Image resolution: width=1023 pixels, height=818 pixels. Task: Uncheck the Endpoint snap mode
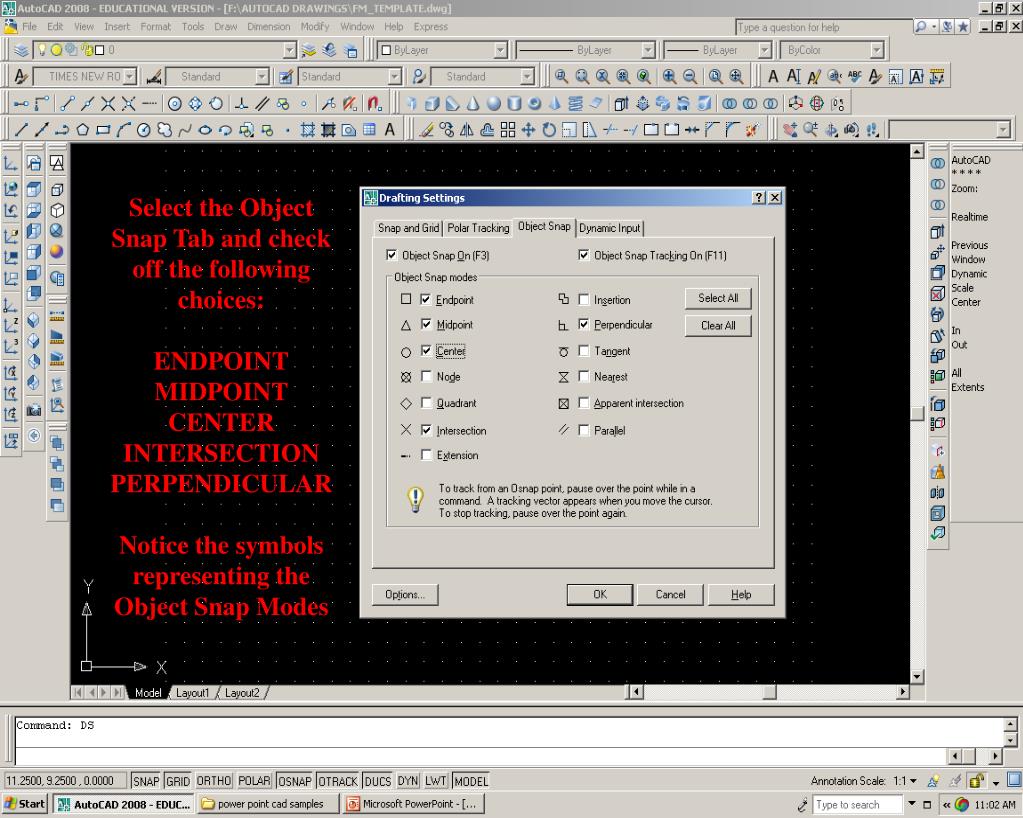(x=426, y=299)
